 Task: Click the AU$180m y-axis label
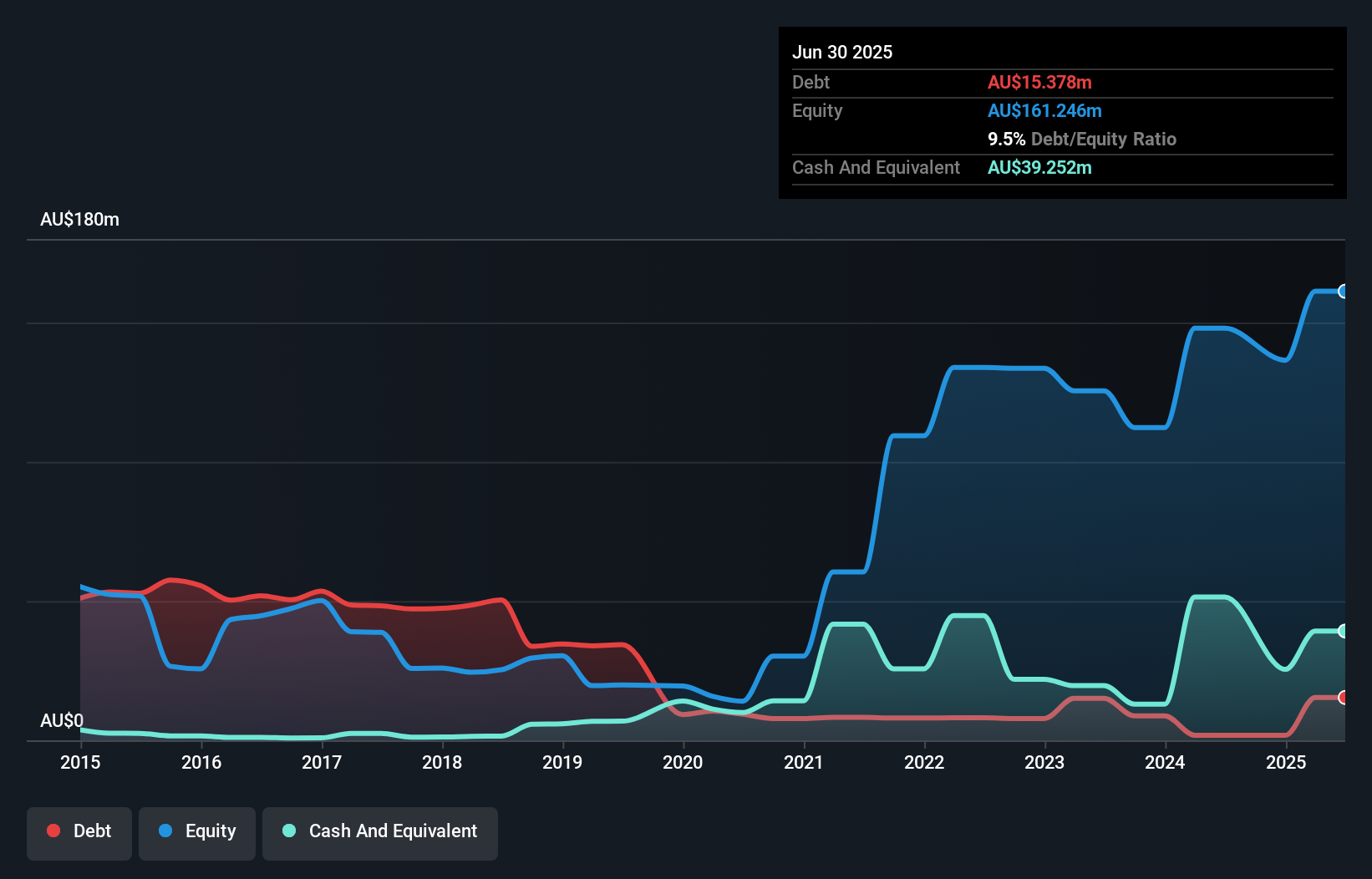(80, 220)
